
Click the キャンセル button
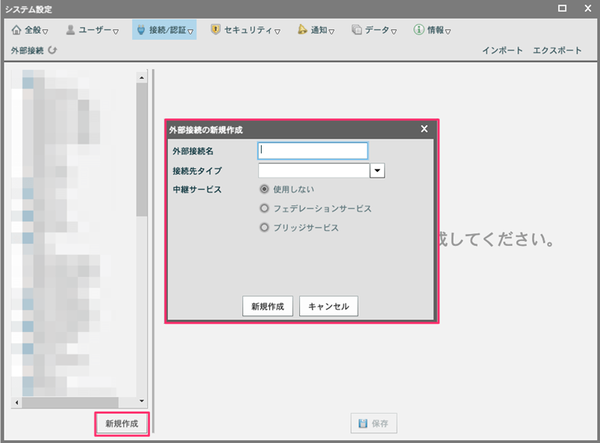point(329,306)
